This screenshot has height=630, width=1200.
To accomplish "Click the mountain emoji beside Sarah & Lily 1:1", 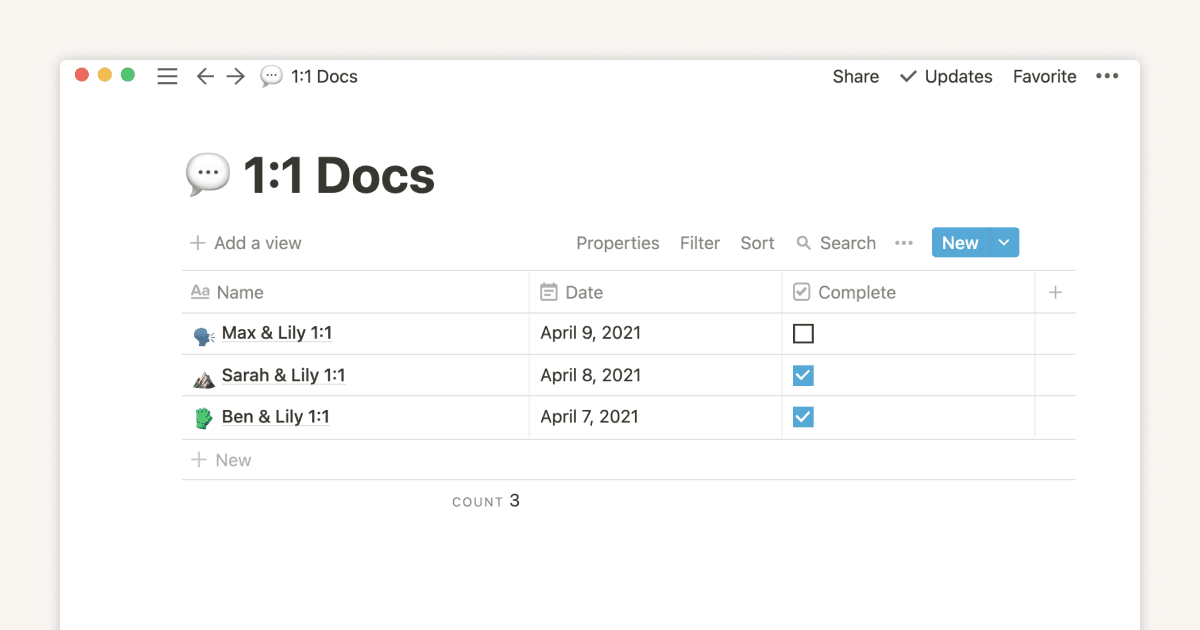I will (x=202, y=375).
